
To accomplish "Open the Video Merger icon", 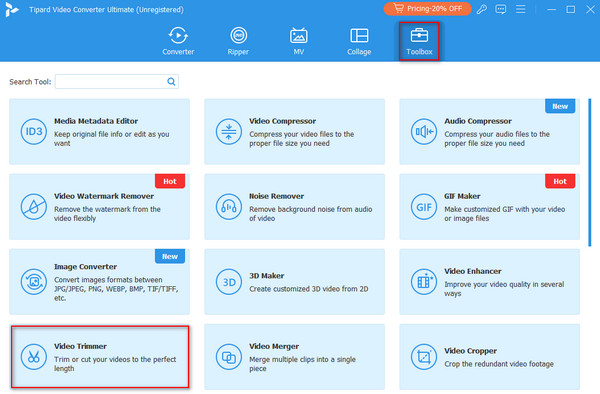I will tap(229, 357).
